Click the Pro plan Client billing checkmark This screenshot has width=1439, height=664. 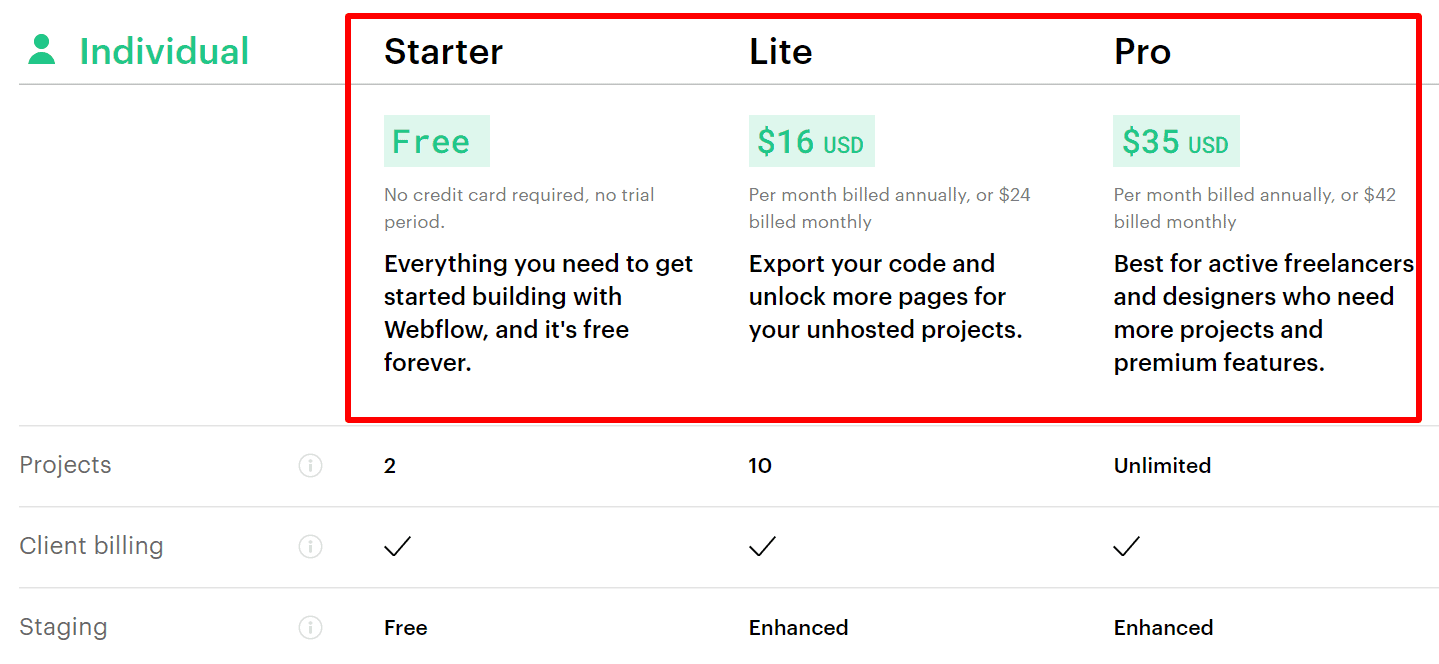[1127, 546]
